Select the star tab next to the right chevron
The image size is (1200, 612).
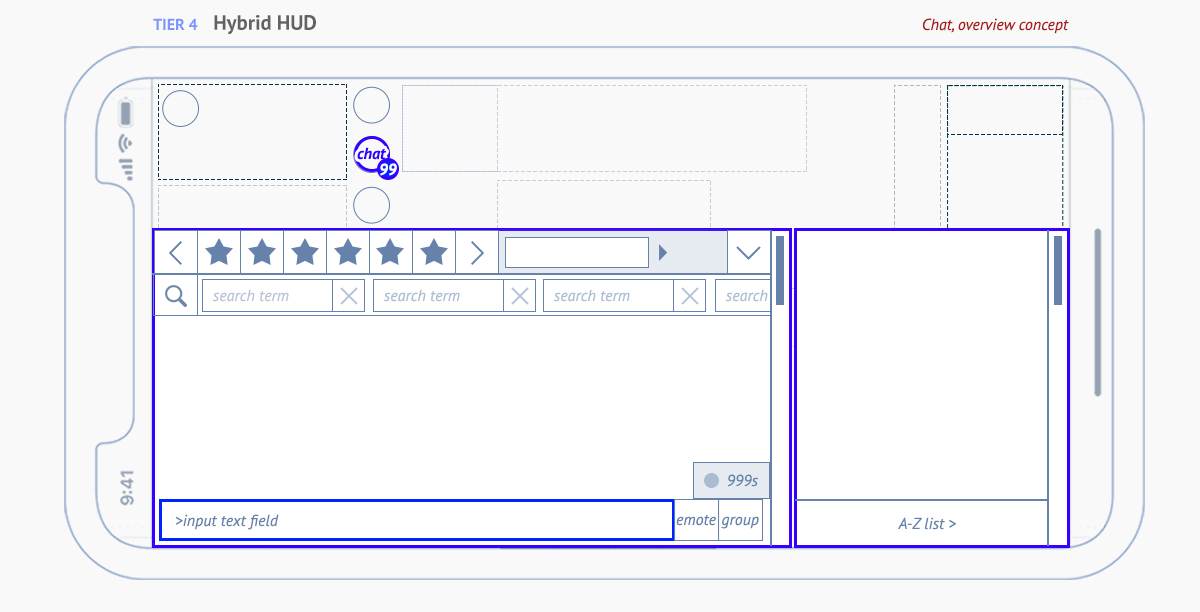[x=434, y=253]
